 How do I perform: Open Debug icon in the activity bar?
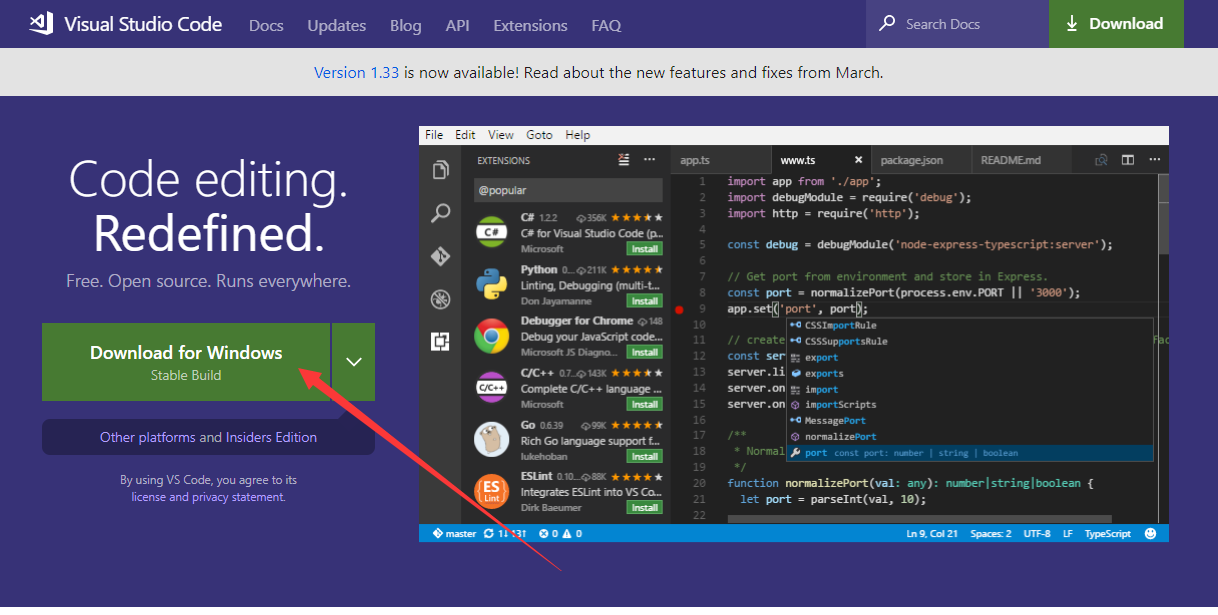pyautogui.click(x=440, y=299)
